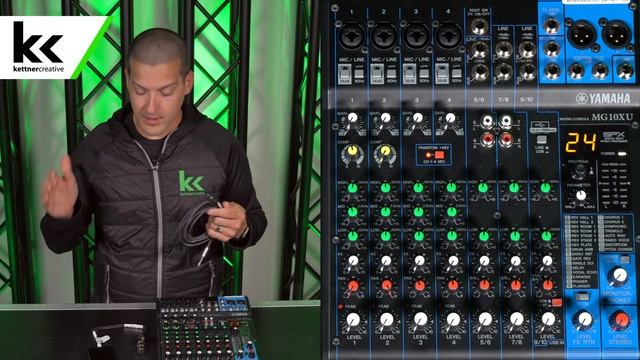Adjust the channel 5/6 LOW EQ knob
The height and width of the screenshot is (360, 640).
point(483,236)
